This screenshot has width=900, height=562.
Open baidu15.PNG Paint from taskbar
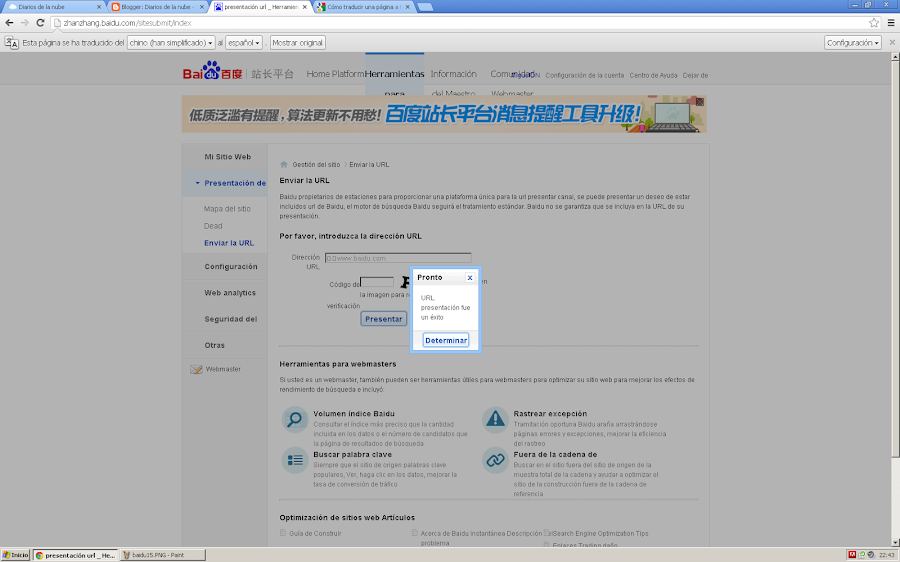point(163,555)
